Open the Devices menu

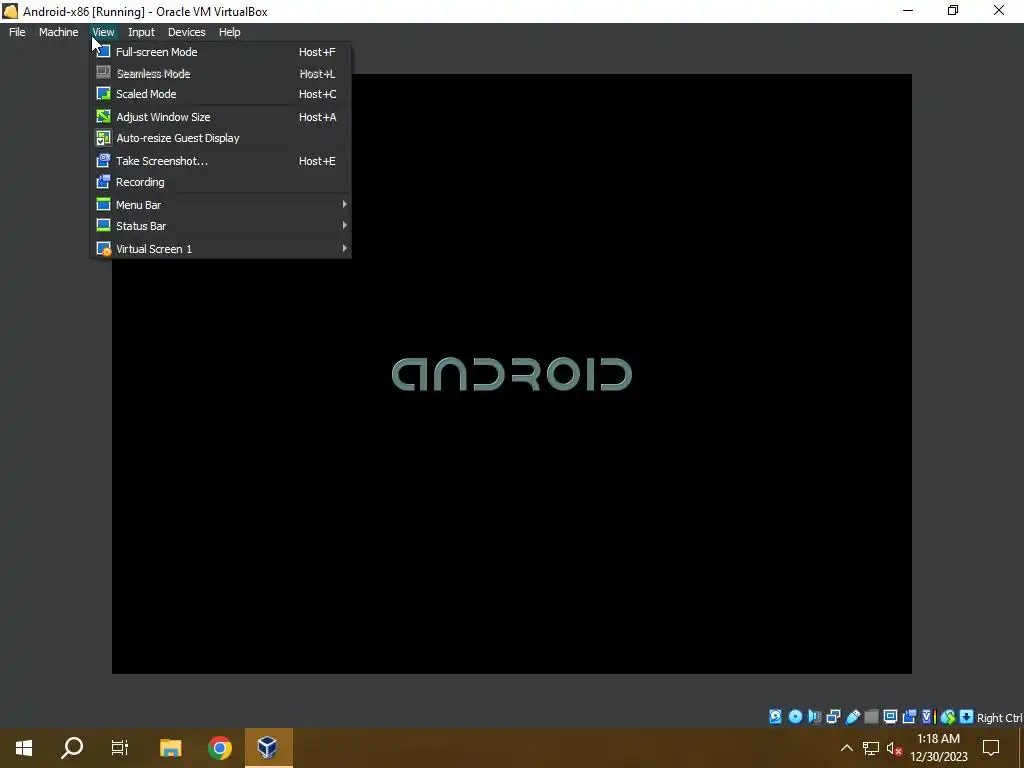186,32
